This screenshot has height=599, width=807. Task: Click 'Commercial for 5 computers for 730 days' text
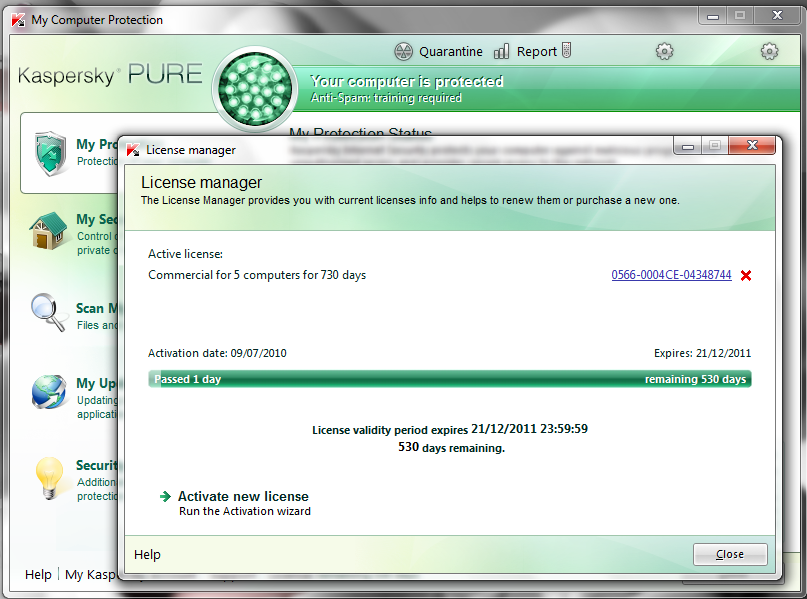click(257, 275)
